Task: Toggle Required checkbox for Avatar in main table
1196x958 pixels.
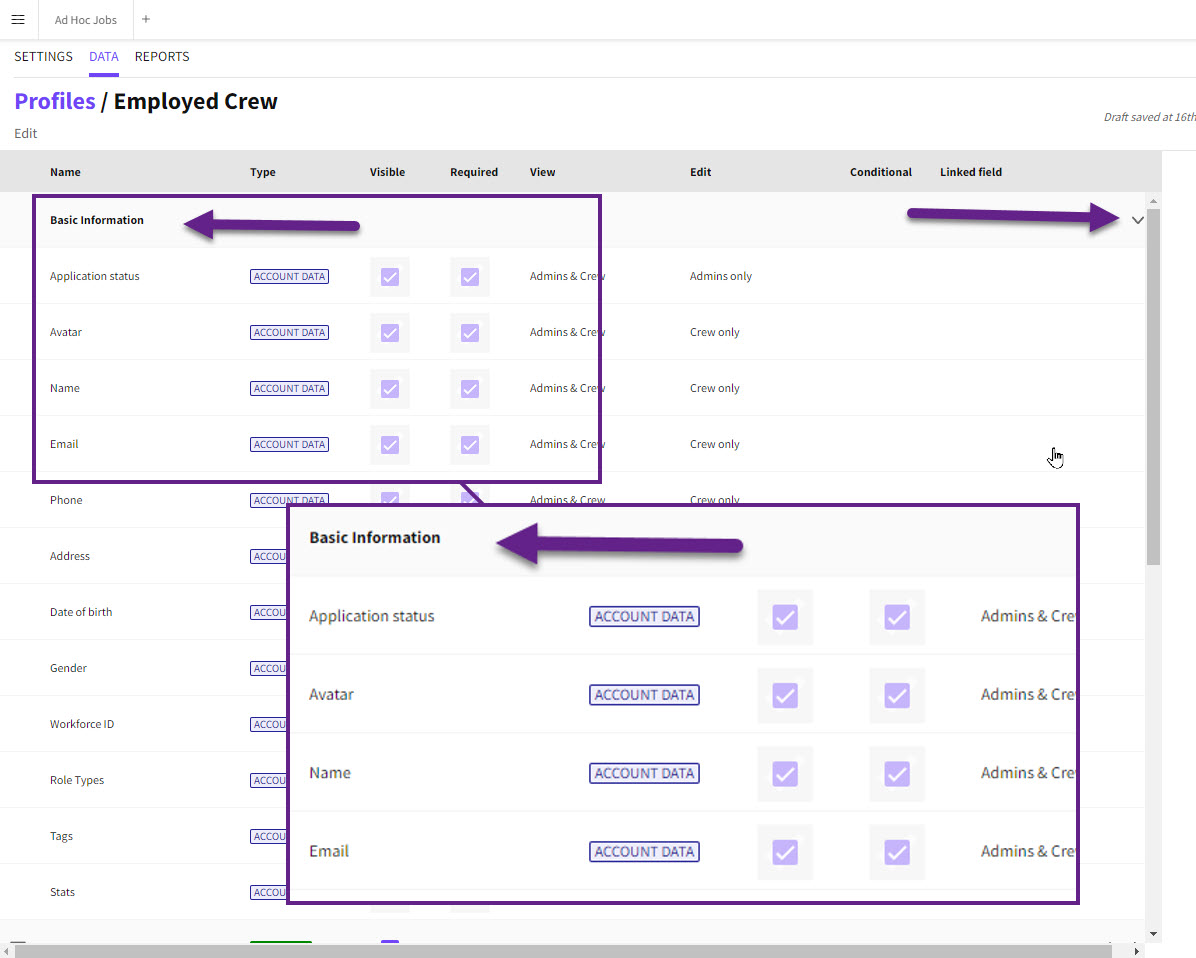Action: (x=469, y=333)
